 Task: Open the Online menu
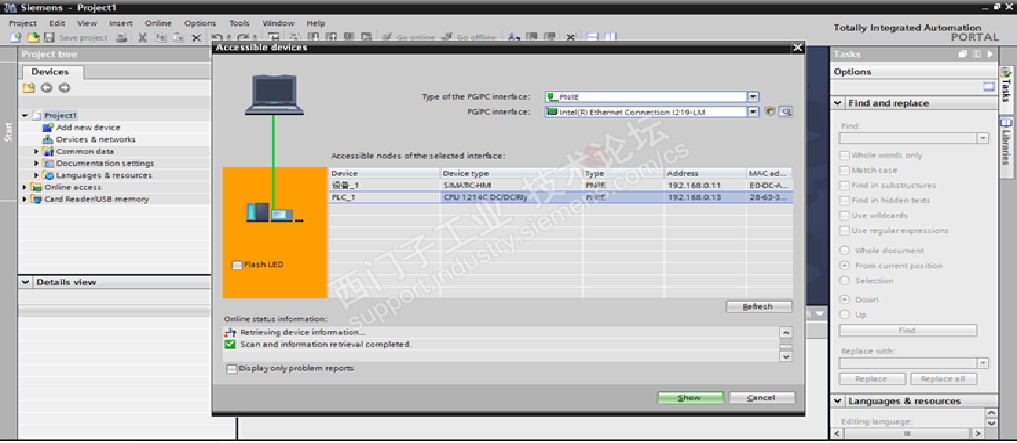tap(158, 23)
